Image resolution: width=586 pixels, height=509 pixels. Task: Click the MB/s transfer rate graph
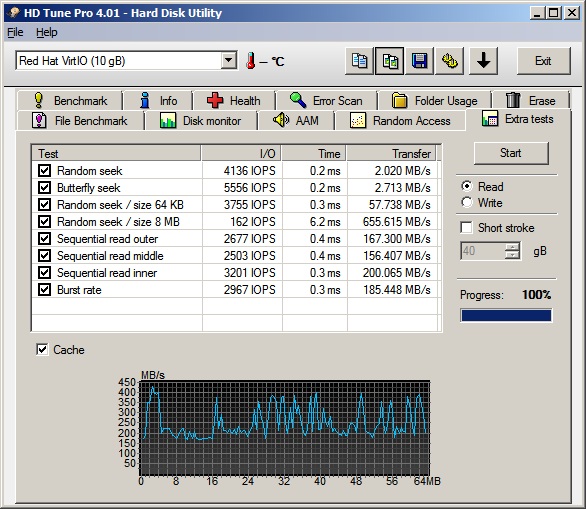coord(285,428)
